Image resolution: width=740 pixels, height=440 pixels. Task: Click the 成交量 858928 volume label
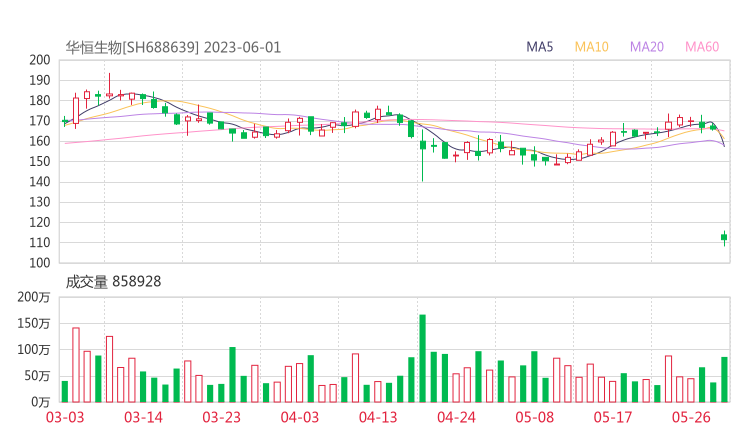[x=113, y=282]
